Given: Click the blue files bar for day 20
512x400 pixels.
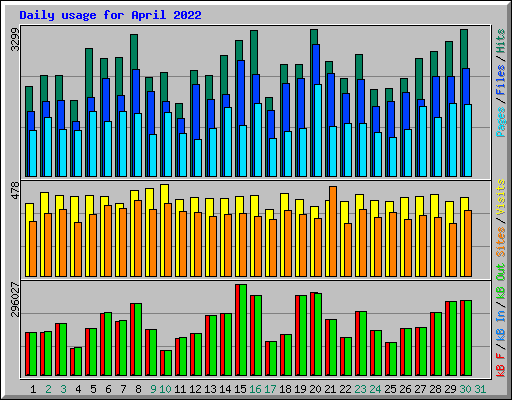Looking at the screenshot, I should (x=316, y=64).
